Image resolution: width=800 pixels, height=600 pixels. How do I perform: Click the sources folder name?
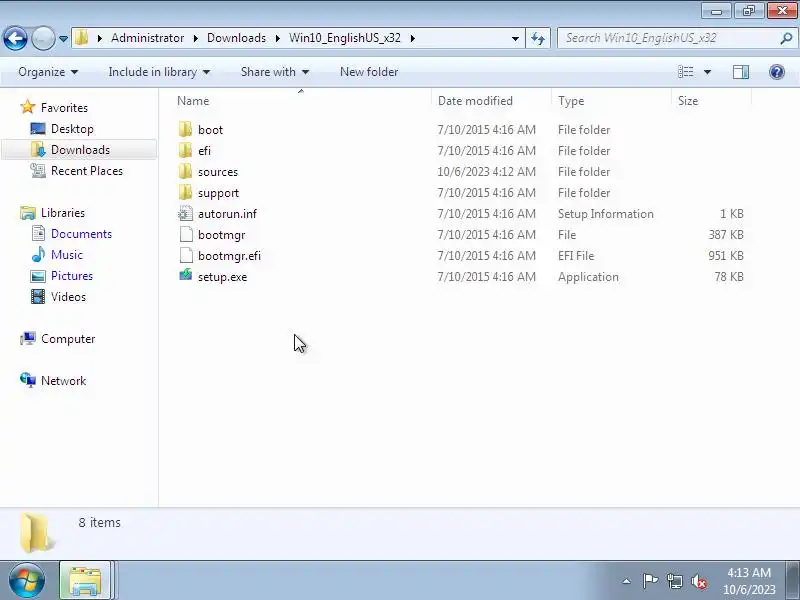click(x=218, y=172)
